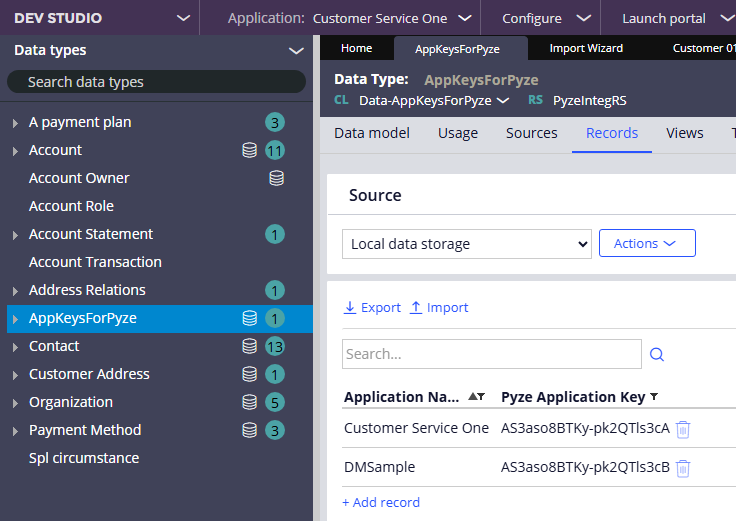Screen dimensions: 736x521
Task: Click the search magnifier icon
Action: click(x=657, y=354)
